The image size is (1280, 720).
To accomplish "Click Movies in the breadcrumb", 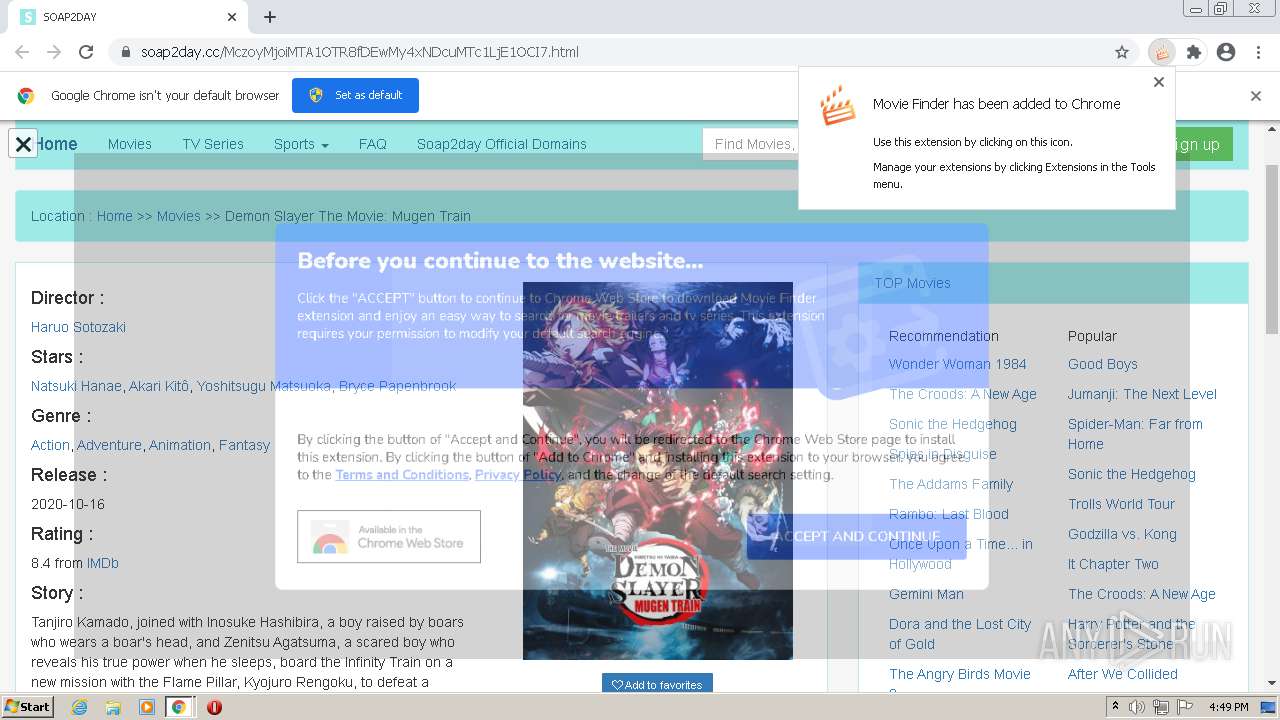I will [x=179, y=216].
